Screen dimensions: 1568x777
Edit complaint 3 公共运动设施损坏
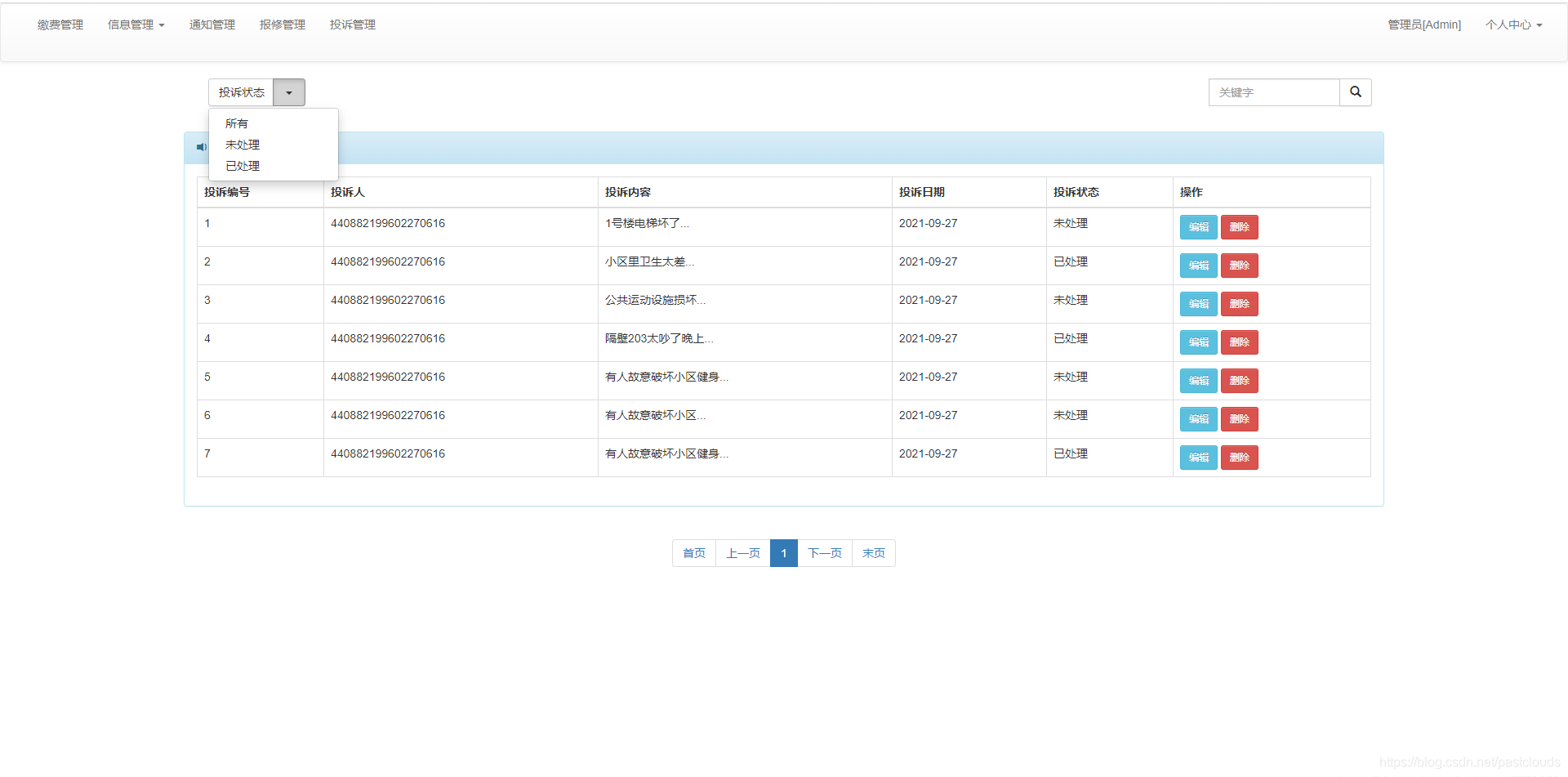click(x=1198, y=304)
